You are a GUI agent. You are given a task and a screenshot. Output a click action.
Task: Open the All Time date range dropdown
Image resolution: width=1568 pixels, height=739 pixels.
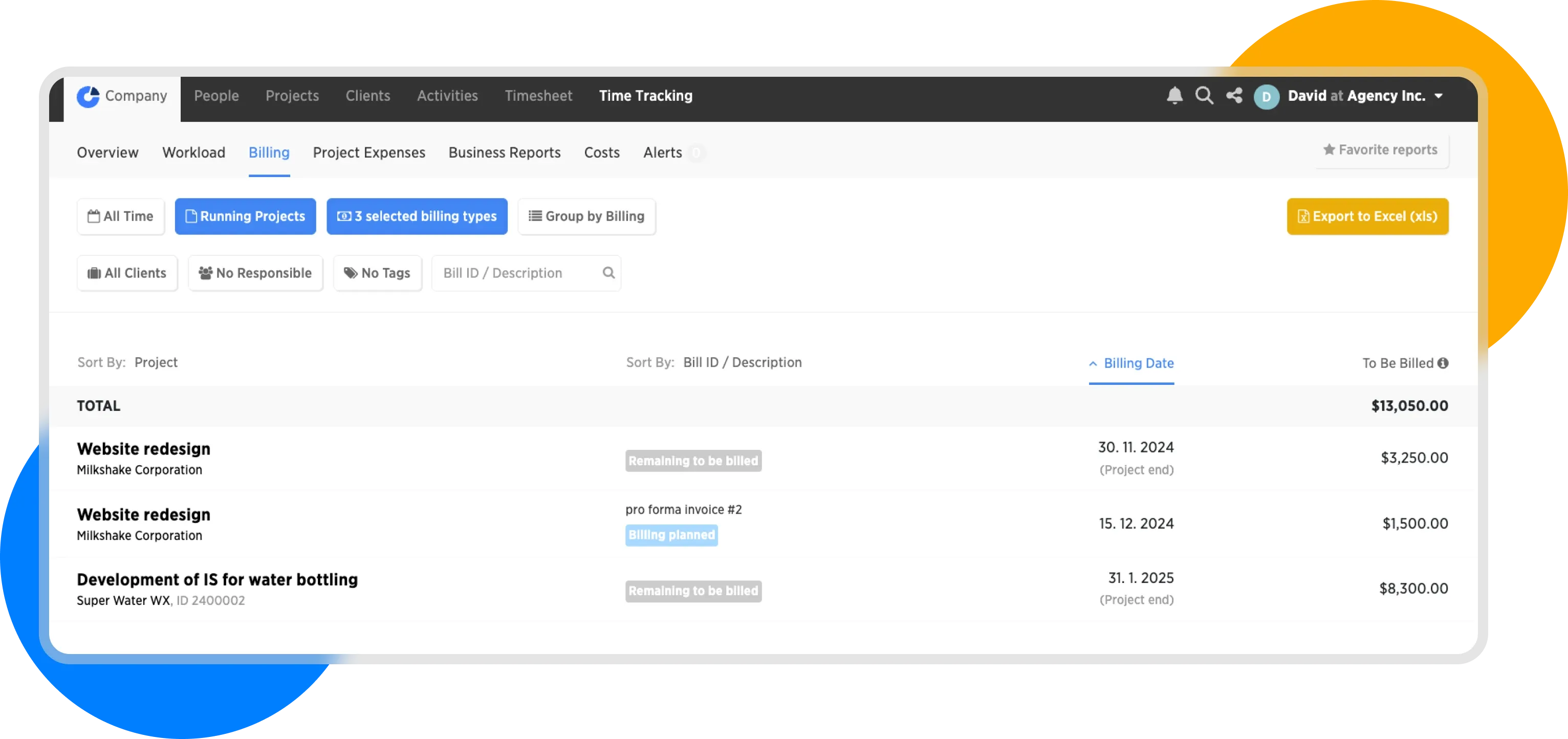tap(121, 216)
